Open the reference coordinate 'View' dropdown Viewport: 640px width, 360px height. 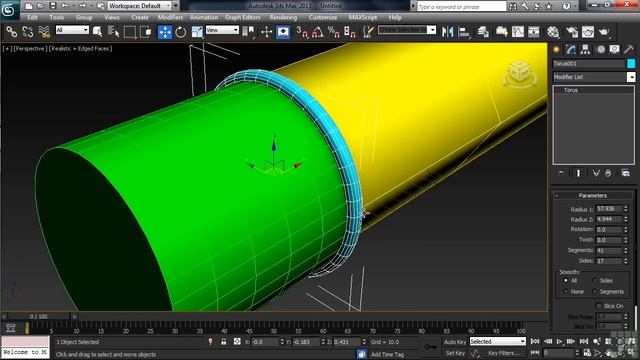pyautogui.click(x=222, y=30)
